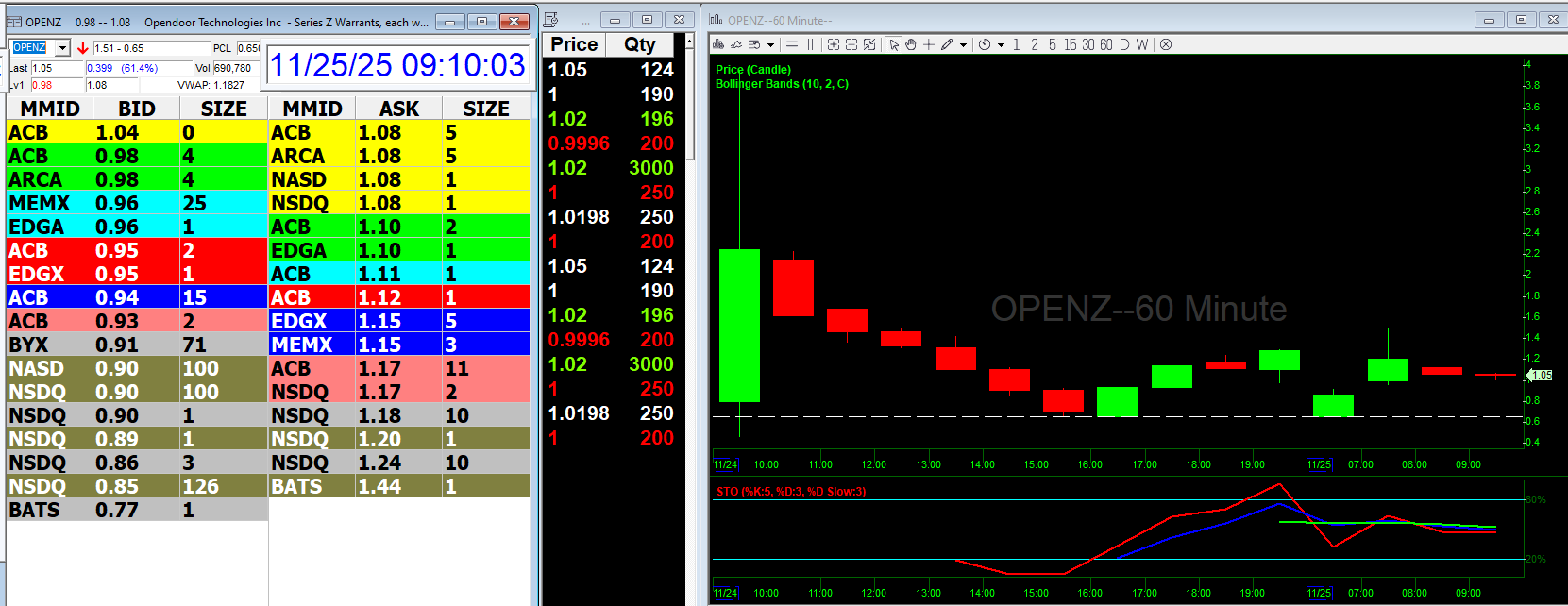Click the ASK column header
This screenshot has width=1568, height=606.
(398, 109)
